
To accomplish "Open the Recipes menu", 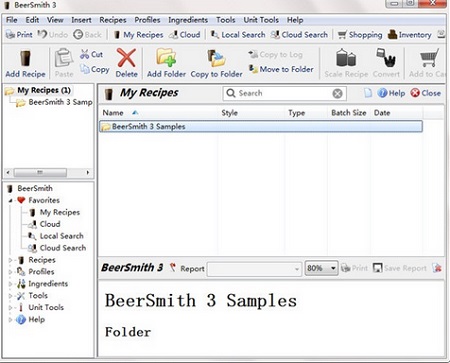I will click(x=113, y=20).
